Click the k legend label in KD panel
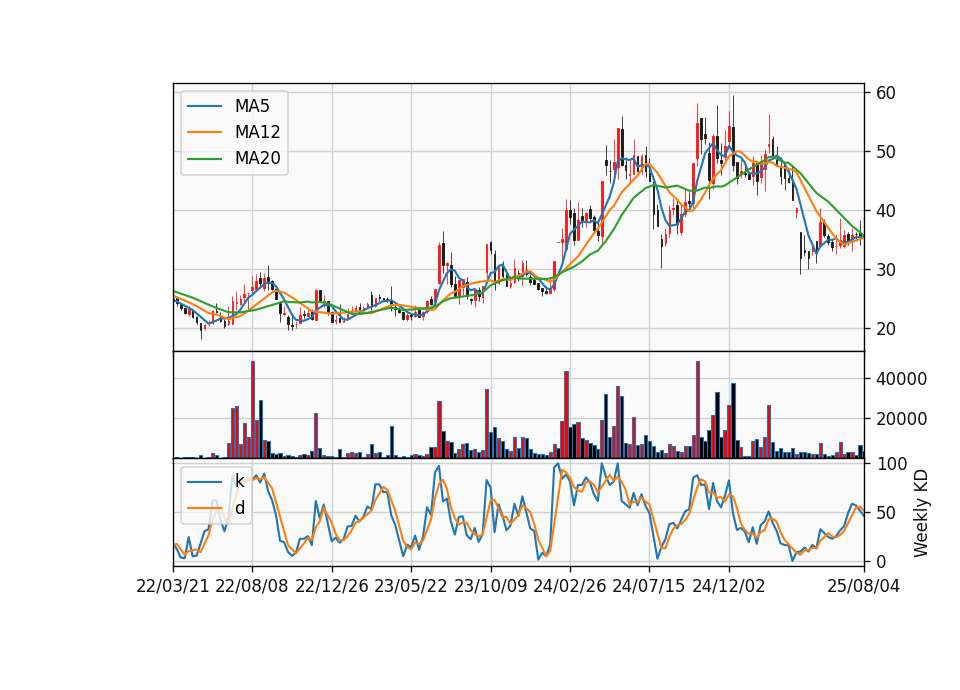 (239, 481)
